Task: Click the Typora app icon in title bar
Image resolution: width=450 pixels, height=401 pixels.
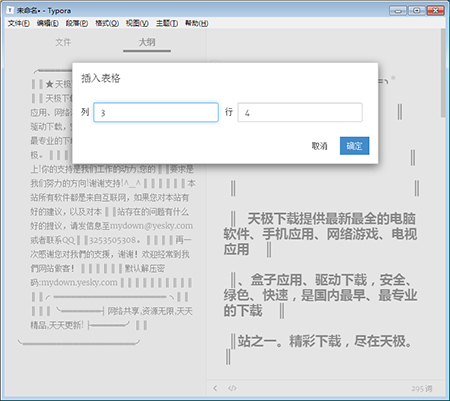Action: [10, 10]
